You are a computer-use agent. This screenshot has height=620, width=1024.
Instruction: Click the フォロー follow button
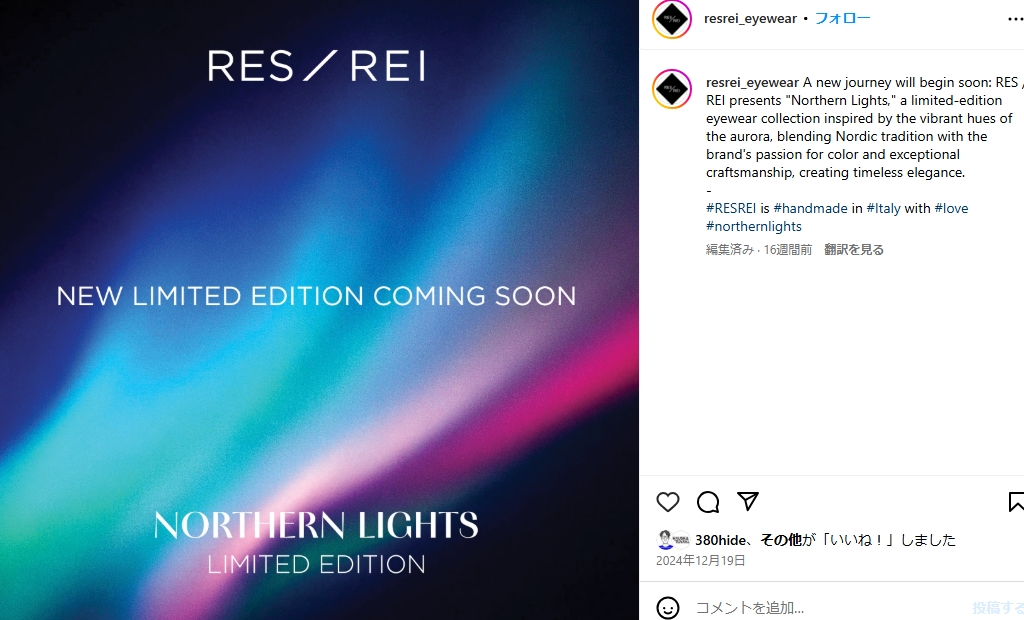[842, 18]
